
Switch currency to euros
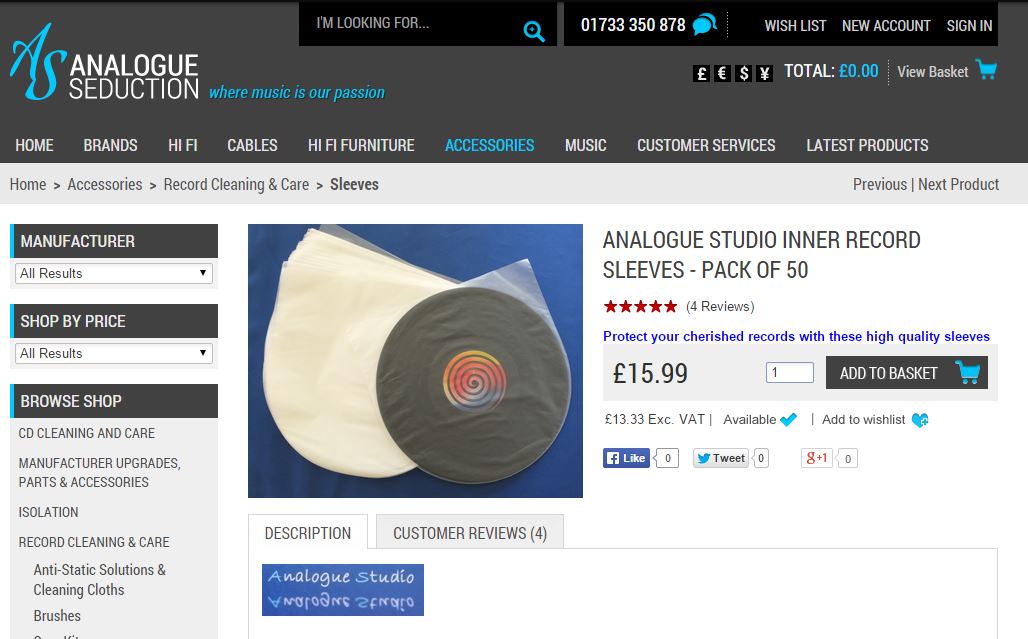pyautogui.click(x=722, y=73)
